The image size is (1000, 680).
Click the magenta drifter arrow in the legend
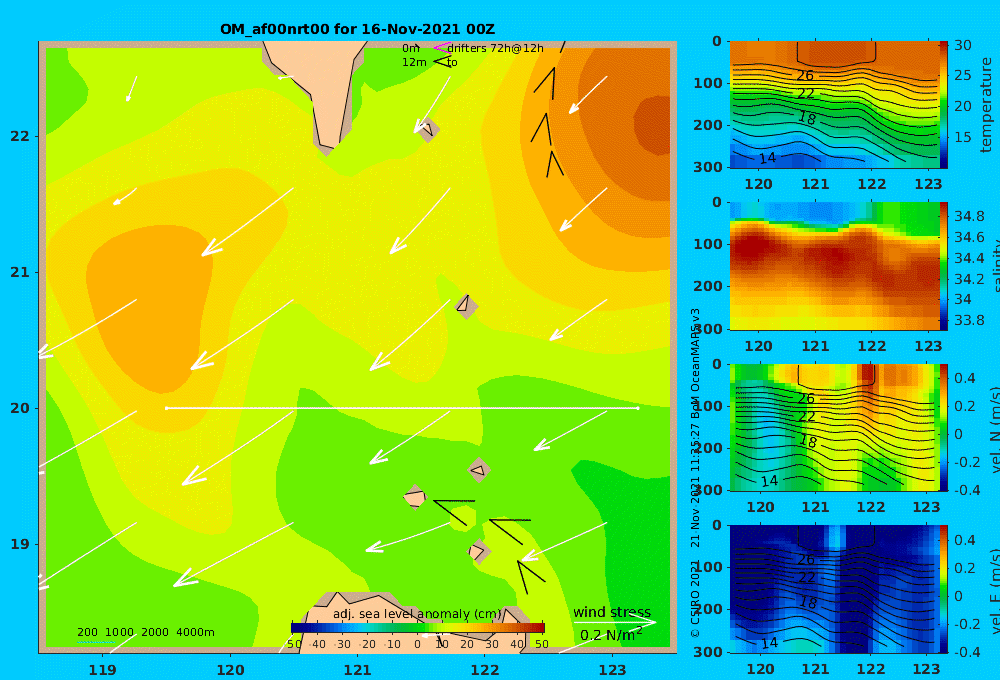(442, 48)
